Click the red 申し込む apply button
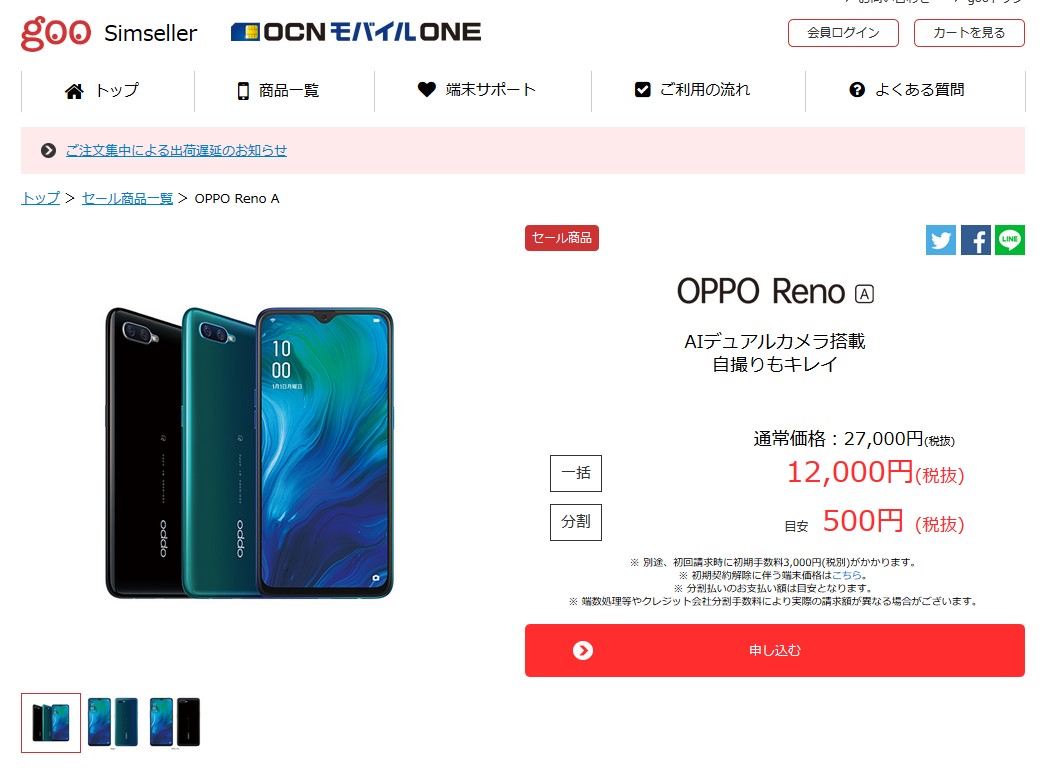1042x783 pixels. tap(775, 651)
